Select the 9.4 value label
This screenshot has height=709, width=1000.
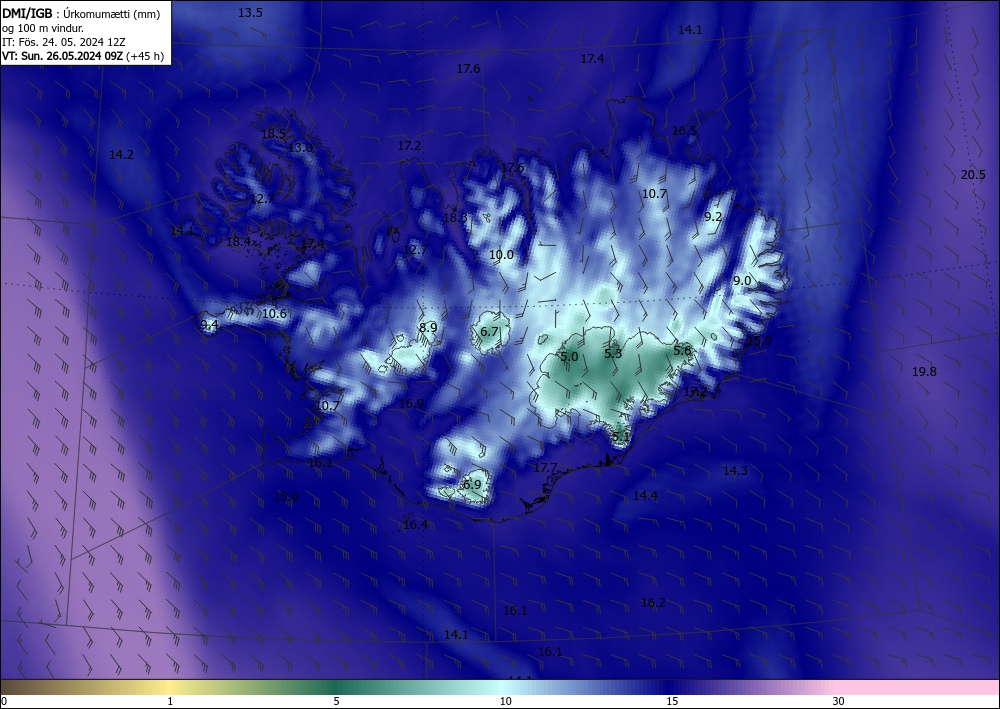[209, 325]
